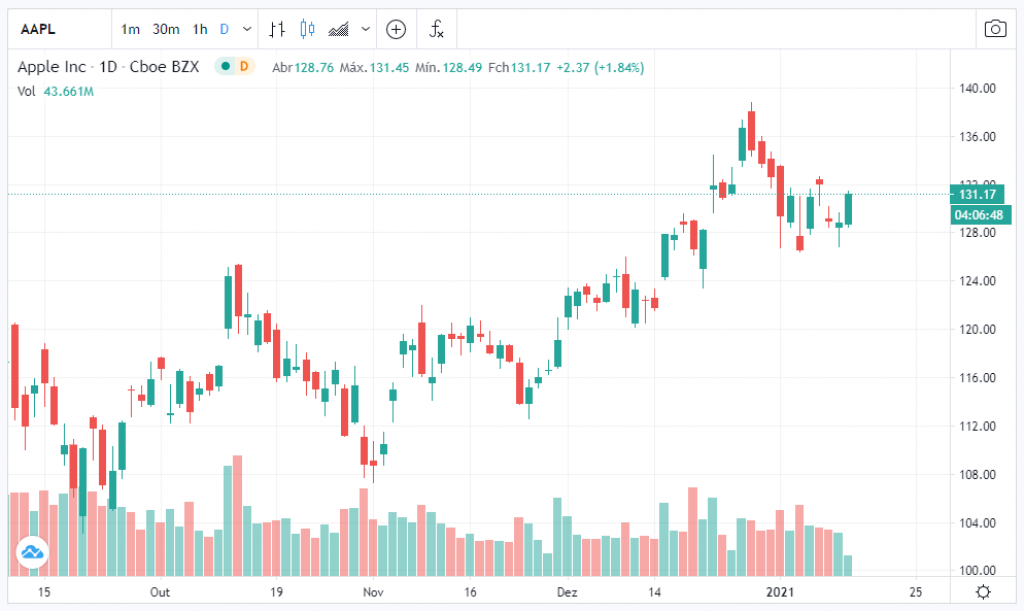Screen dimensions: 1024x611
Task: Select the area chart style
Action: pos(337,29)
